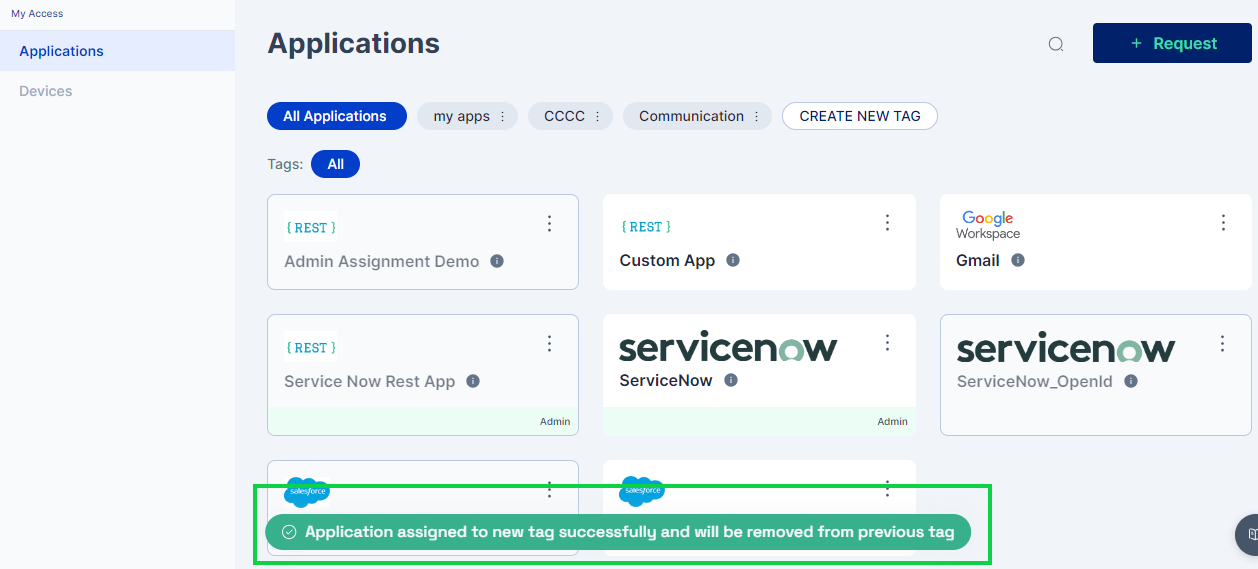
Task: Show info for Custom App
Action: coord(733,260)
